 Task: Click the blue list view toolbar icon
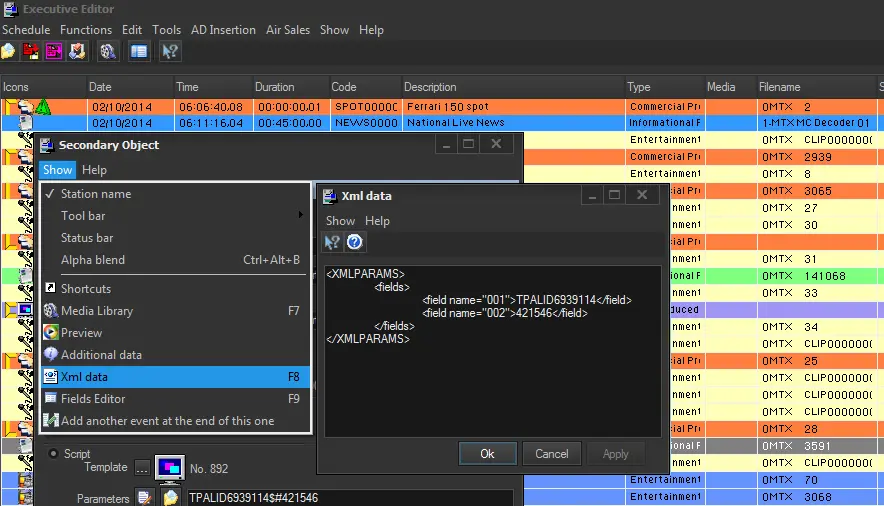139,50
